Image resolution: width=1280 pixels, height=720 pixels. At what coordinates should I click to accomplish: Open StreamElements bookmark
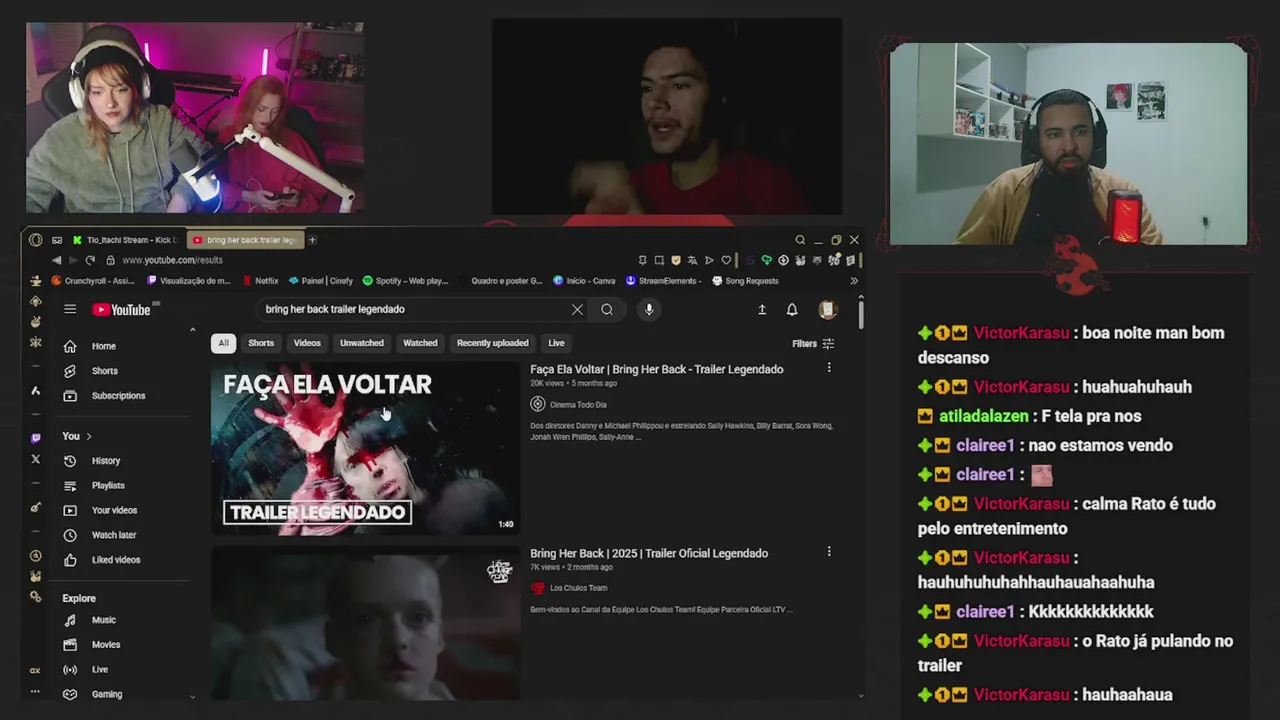pyautogui.click(x=662, y=281)
